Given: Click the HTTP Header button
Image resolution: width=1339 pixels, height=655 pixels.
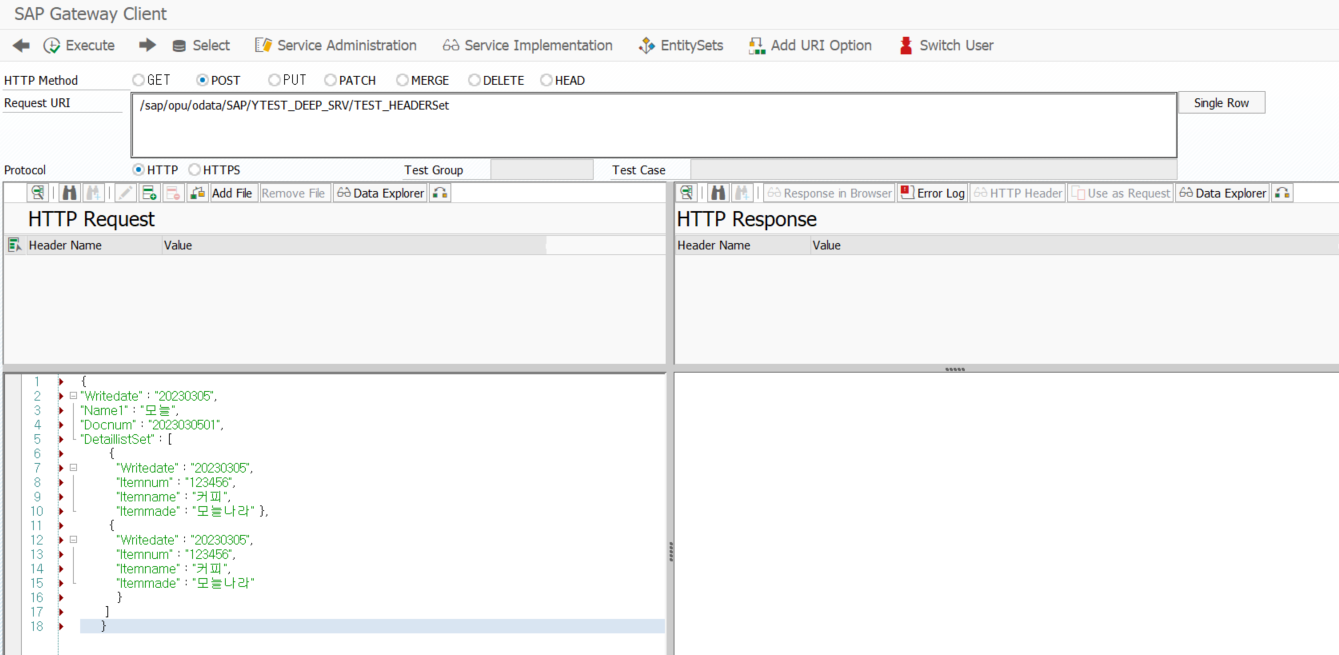Looking at the screenshot, I should click(1018, 193).
